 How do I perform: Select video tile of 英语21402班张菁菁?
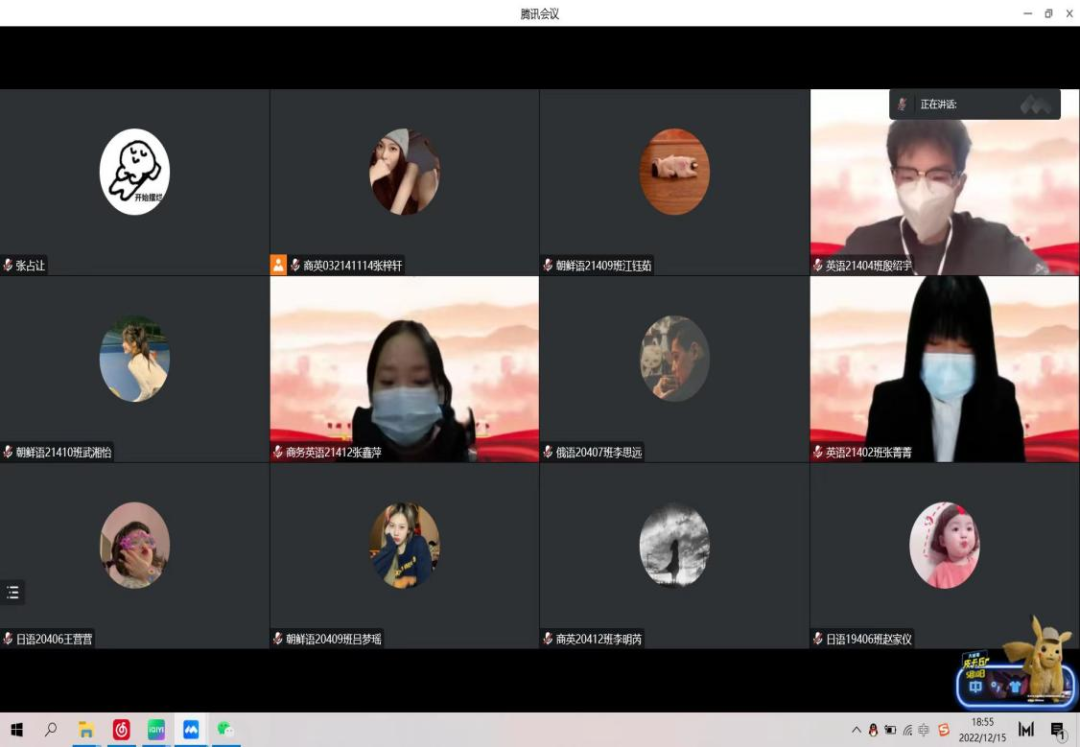coord(944,368)
